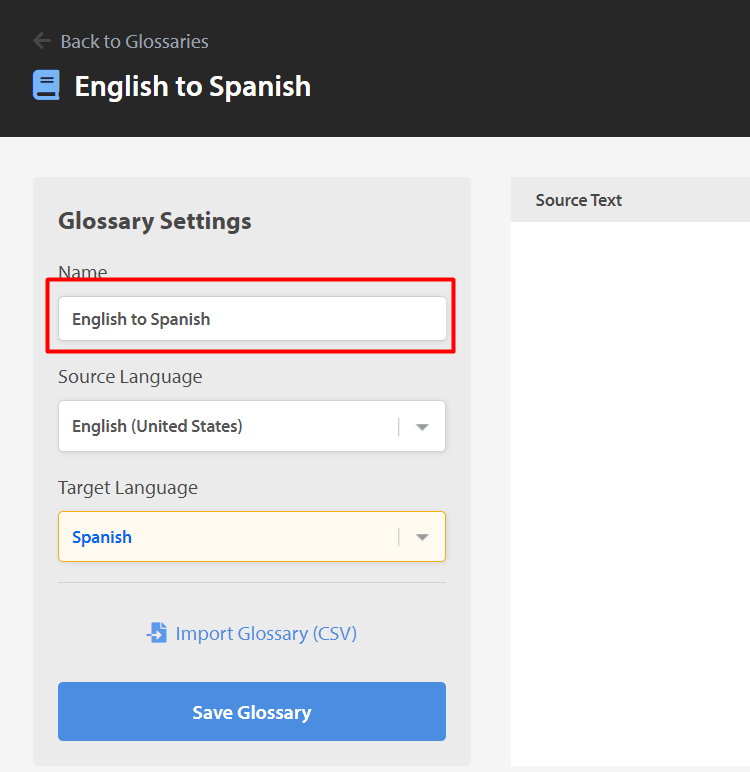Screen dimensions: 750x772
Task: Click the English to Spanish page title
Action: point(193,87)
